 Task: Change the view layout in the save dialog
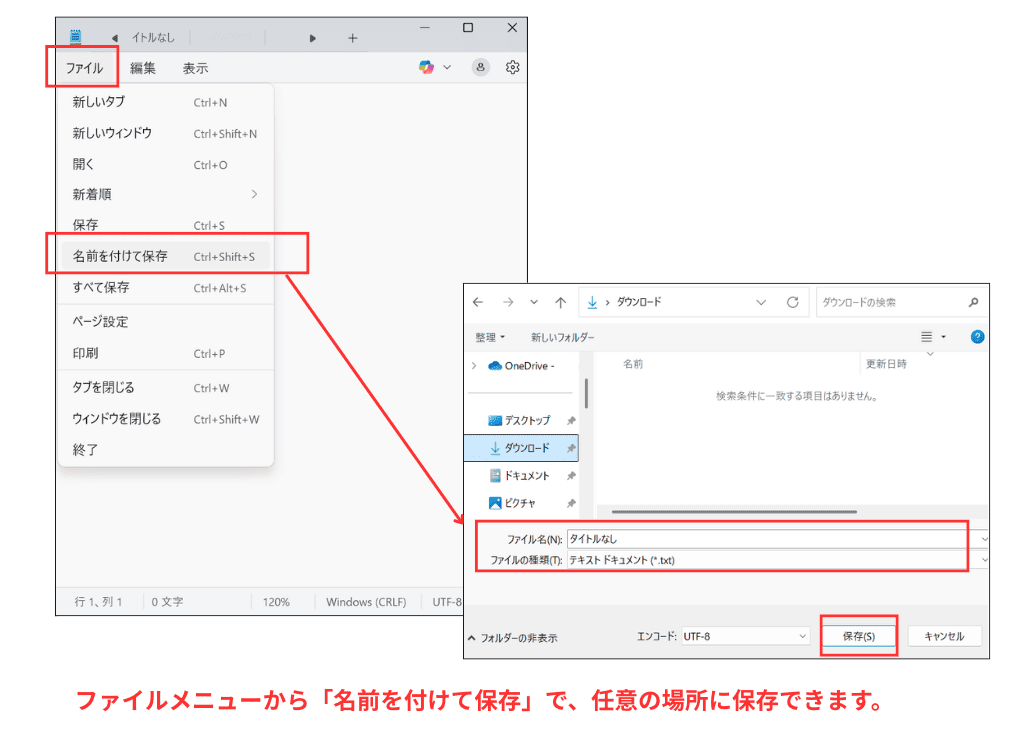(x=928, y=337)
